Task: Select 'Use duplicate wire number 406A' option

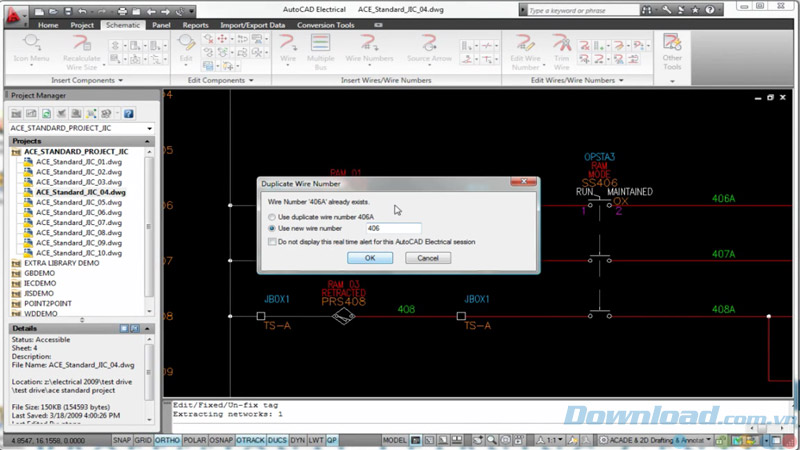Action: coord(272,216)
